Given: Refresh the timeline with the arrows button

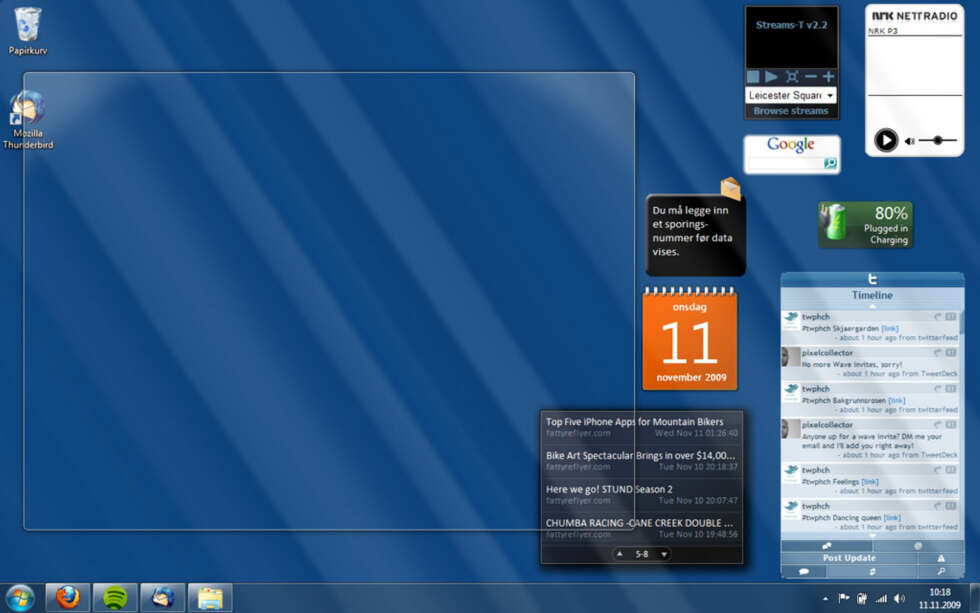Looking at the screenshot, I should pyautogui.click(x=872, y=571).
